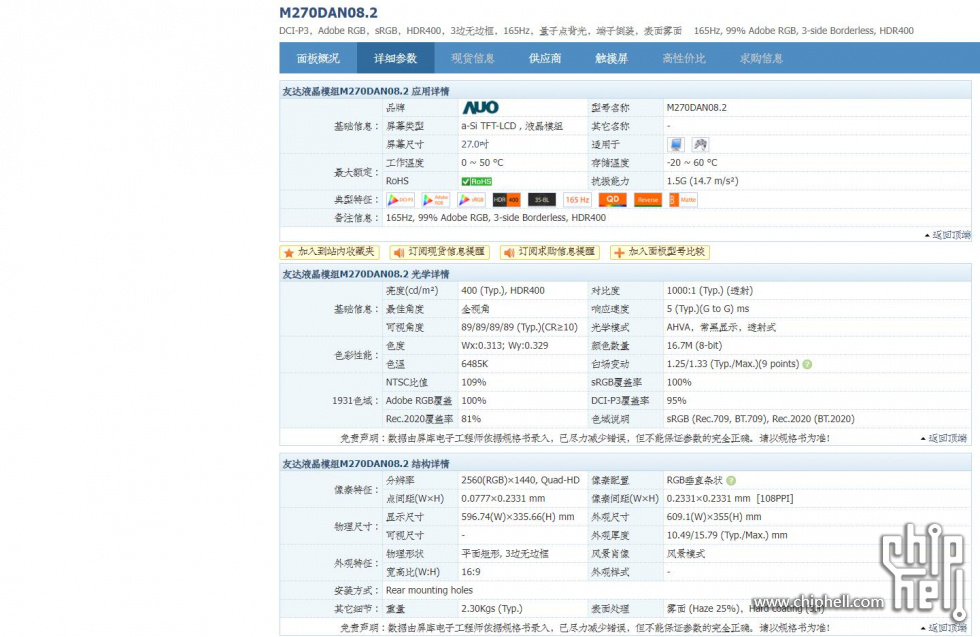Click the Adobe RGB feature badge
Viewport: 980px width, 637px height.
click(x=436, y=199)
